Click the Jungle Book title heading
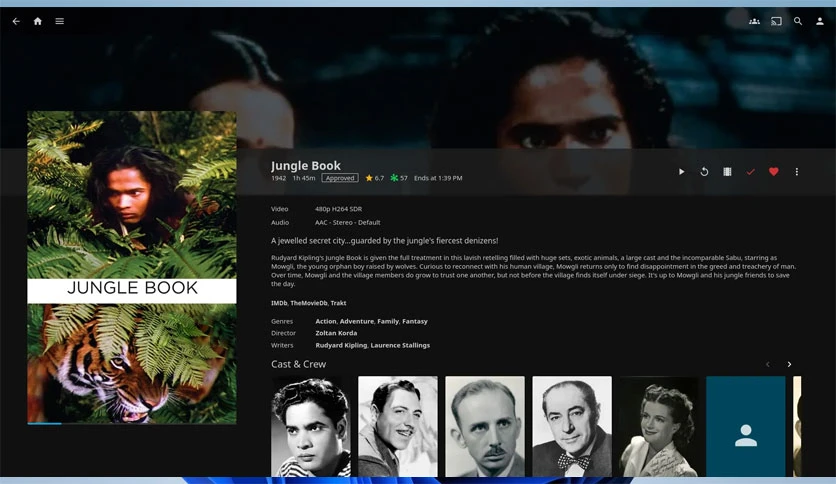This screenshot has height=484, width=836. point(306,165)
